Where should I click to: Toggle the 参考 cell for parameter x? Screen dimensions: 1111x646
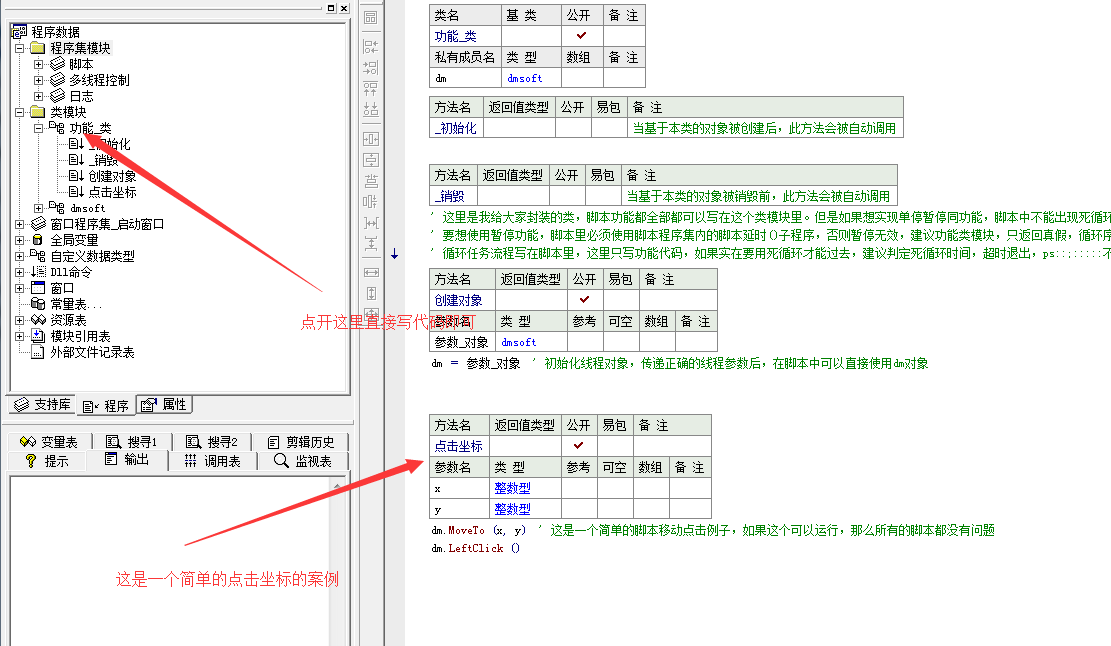coord(578,488)
